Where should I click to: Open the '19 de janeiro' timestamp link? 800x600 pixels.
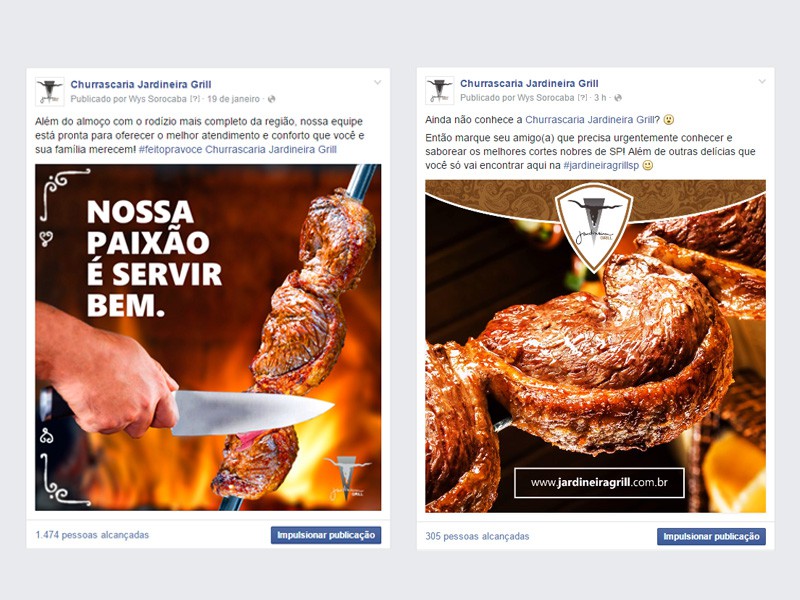pos(234,99)
